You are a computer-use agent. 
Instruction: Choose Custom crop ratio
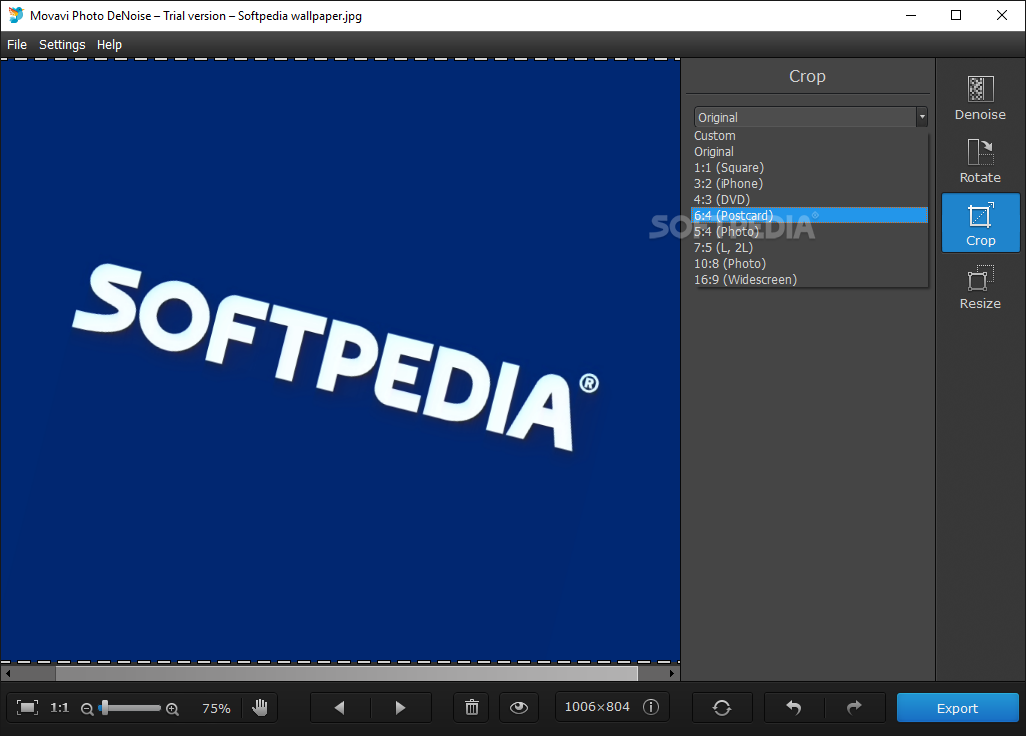pos(809,135)
